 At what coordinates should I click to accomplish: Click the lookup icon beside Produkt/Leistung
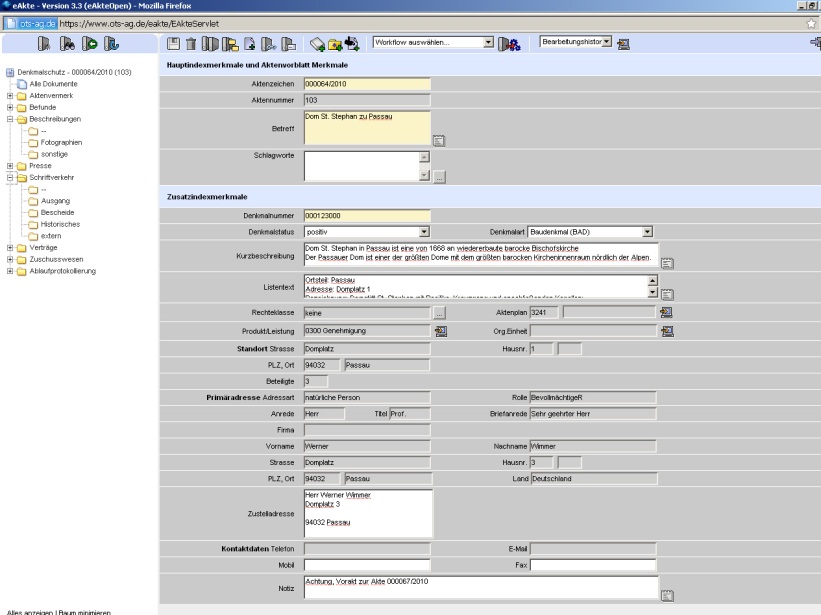pos(439,331)
